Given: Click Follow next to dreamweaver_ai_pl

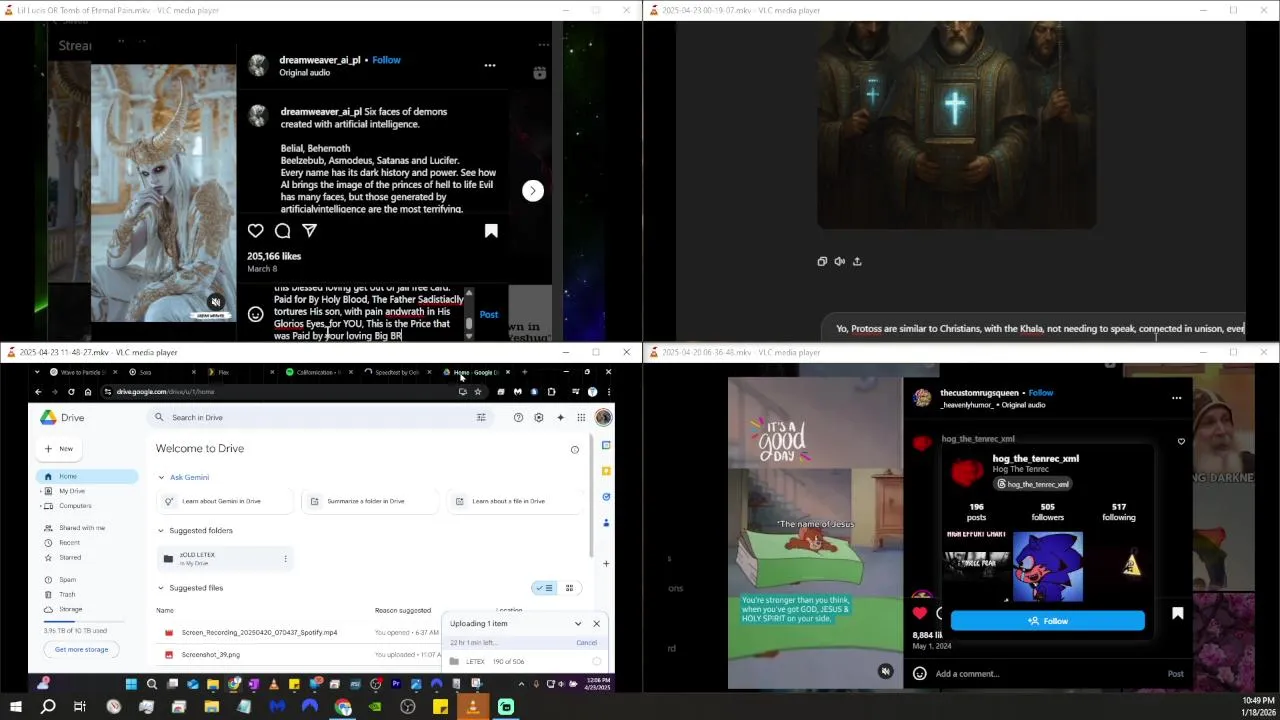Looking at the screenshot, I should point(386,60).
